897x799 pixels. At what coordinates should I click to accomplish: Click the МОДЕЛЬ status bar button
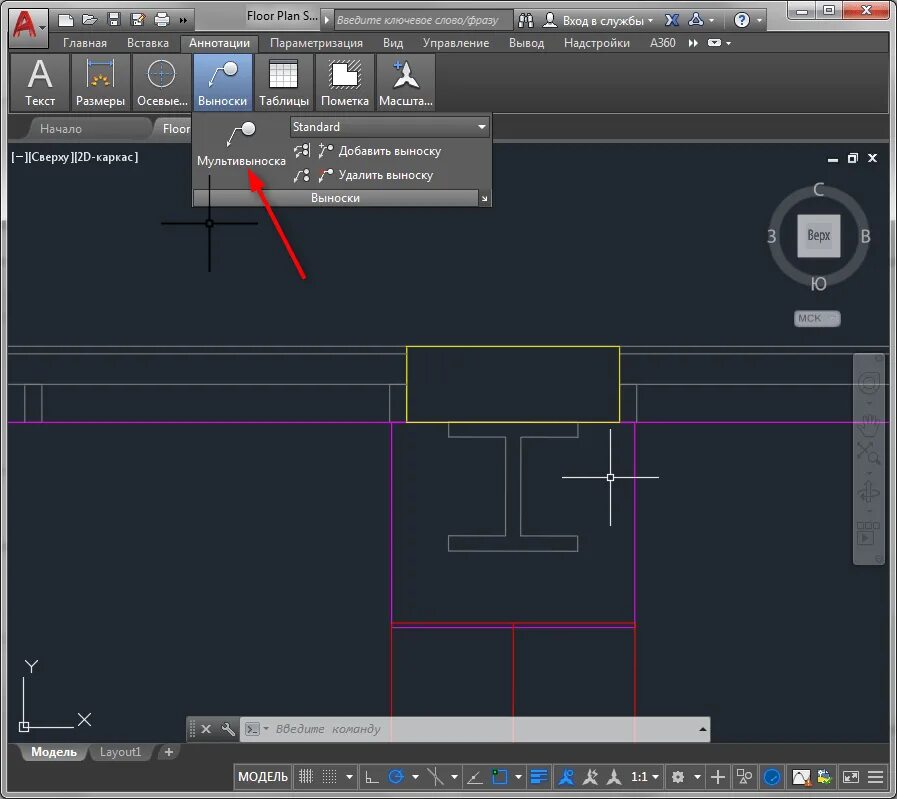point(263,777)
